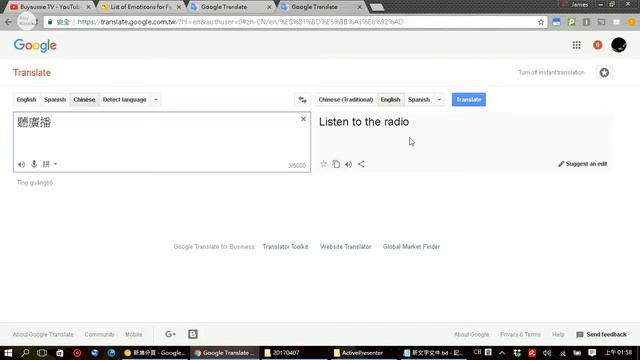Turn off instant translation
Viewport: 640px width, 360px height.
point(551,72)
